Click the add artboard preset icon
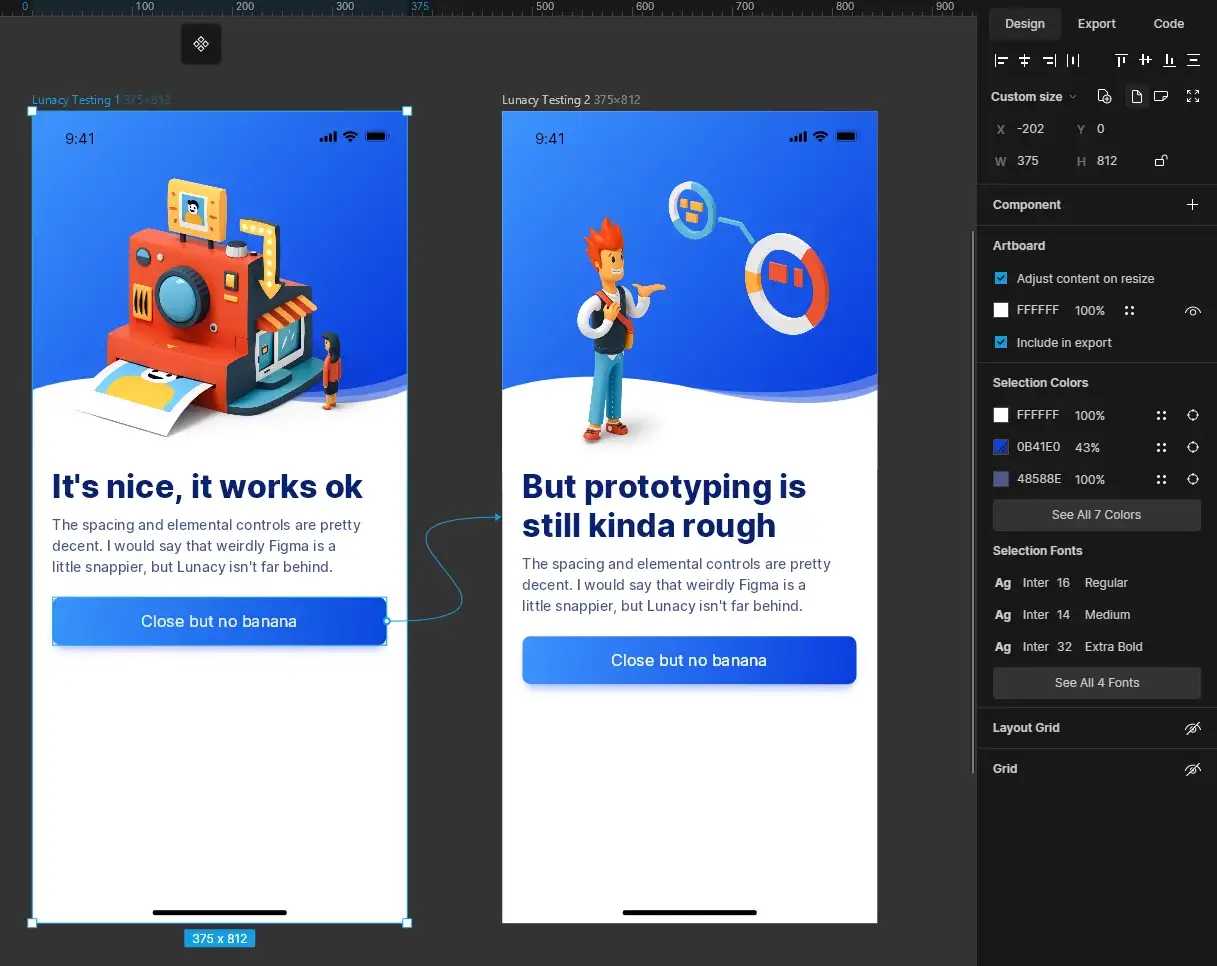1217x966 pixels. 1104,97
